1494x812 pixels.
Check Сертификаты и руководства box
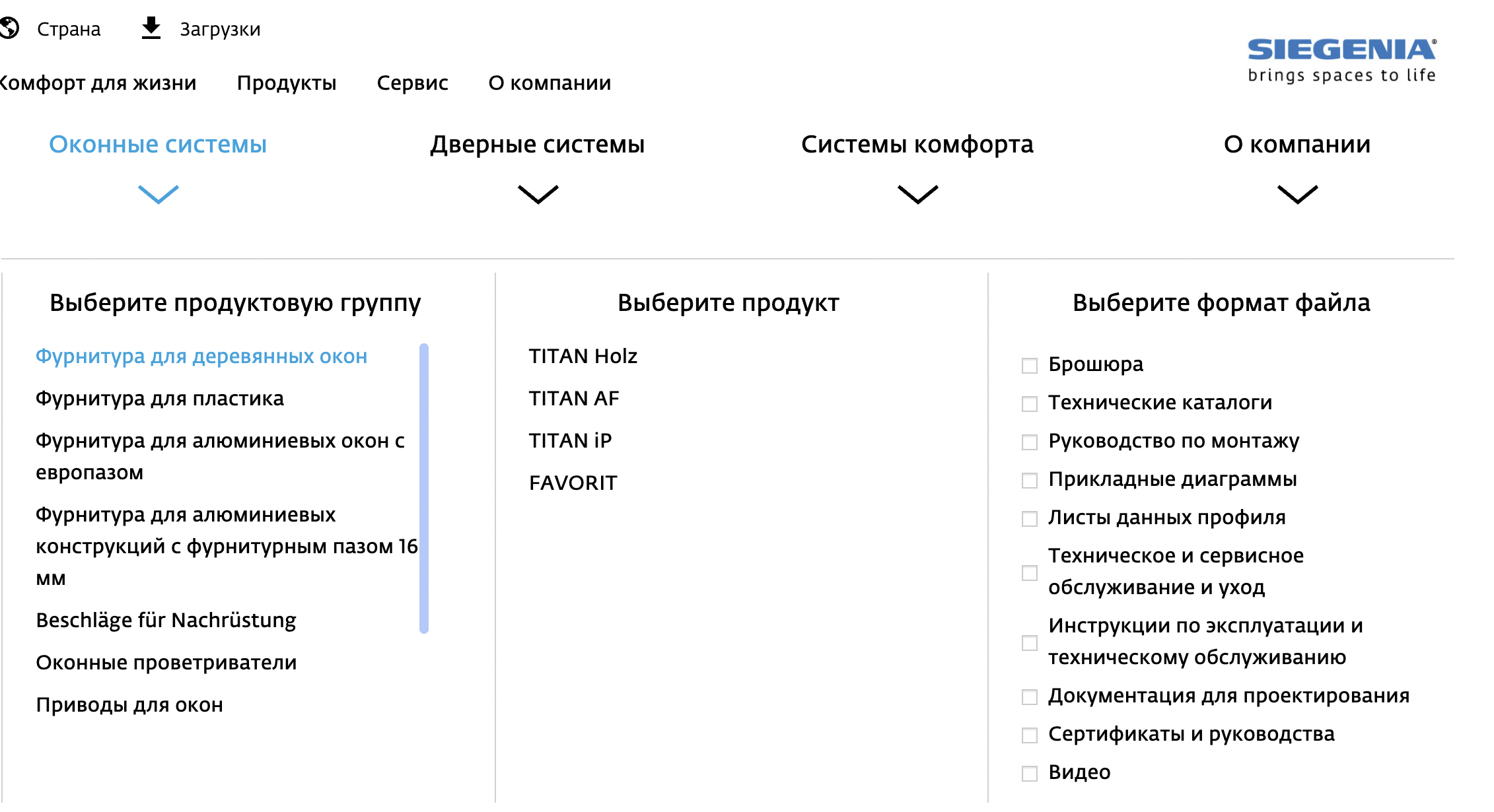(1030, 735)
